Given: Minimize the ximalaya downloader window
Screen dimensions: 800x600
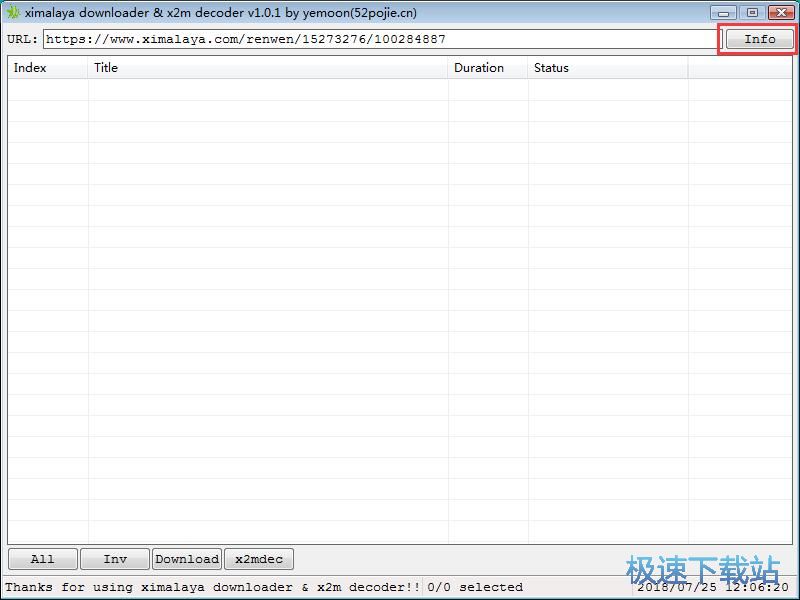Looking at the screenshot, I should point(723,12).
